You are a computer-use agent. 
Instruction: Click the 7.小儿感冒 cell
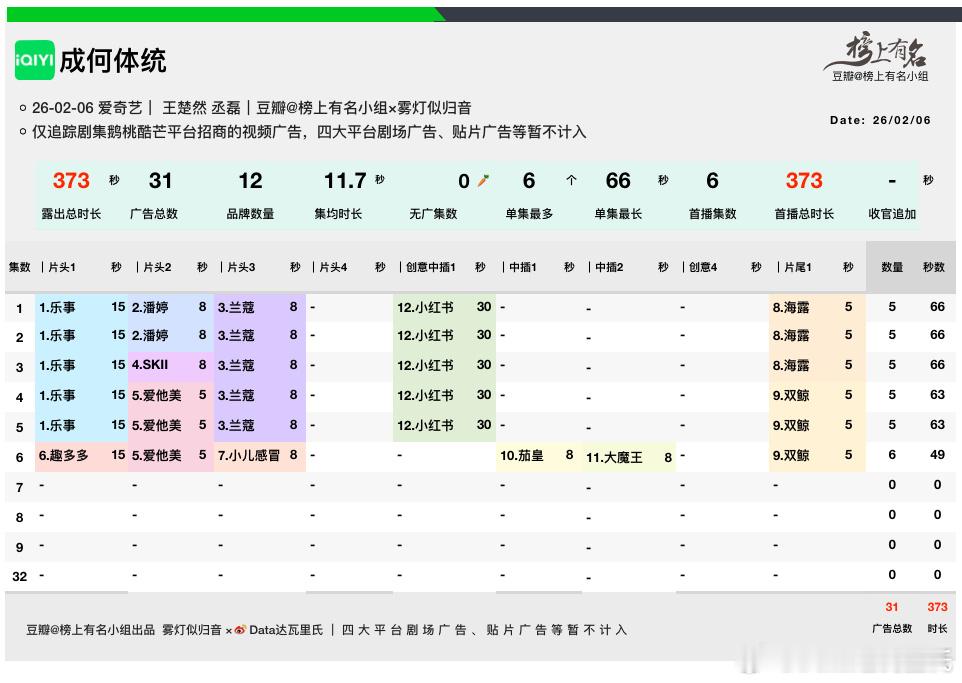tap(248, 455)
